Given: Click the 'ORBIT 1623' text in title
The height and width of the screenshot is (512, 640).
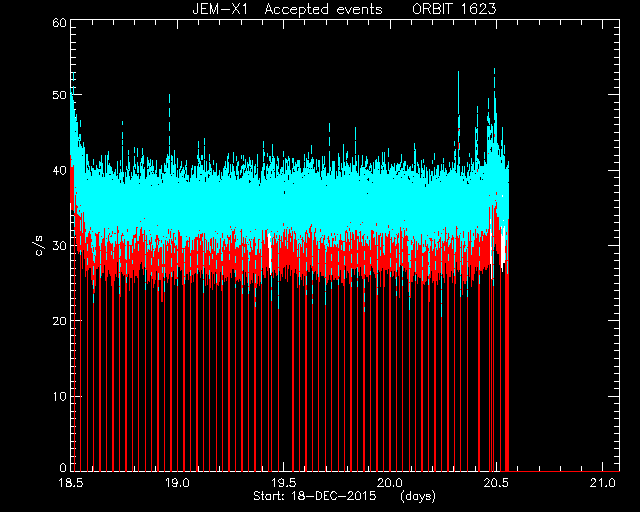Looking at the screenshot, I should [454, 9].
